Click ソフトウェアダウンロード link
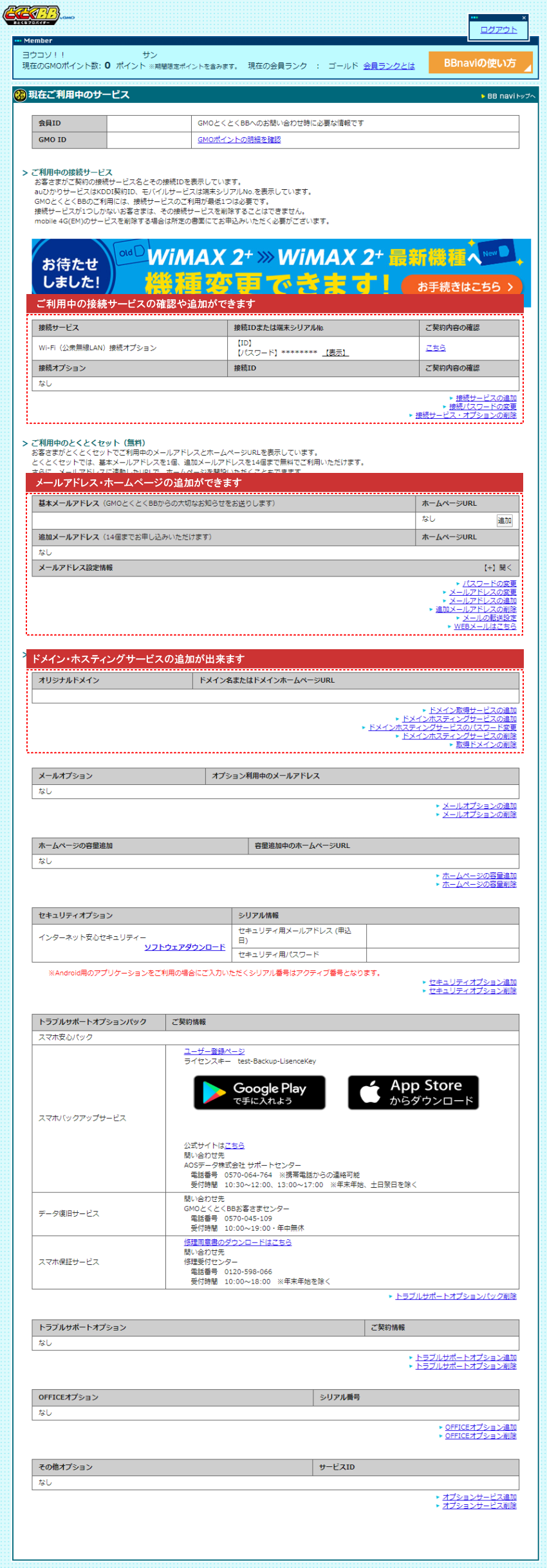The image size is (547, 1568). [185, 947]
